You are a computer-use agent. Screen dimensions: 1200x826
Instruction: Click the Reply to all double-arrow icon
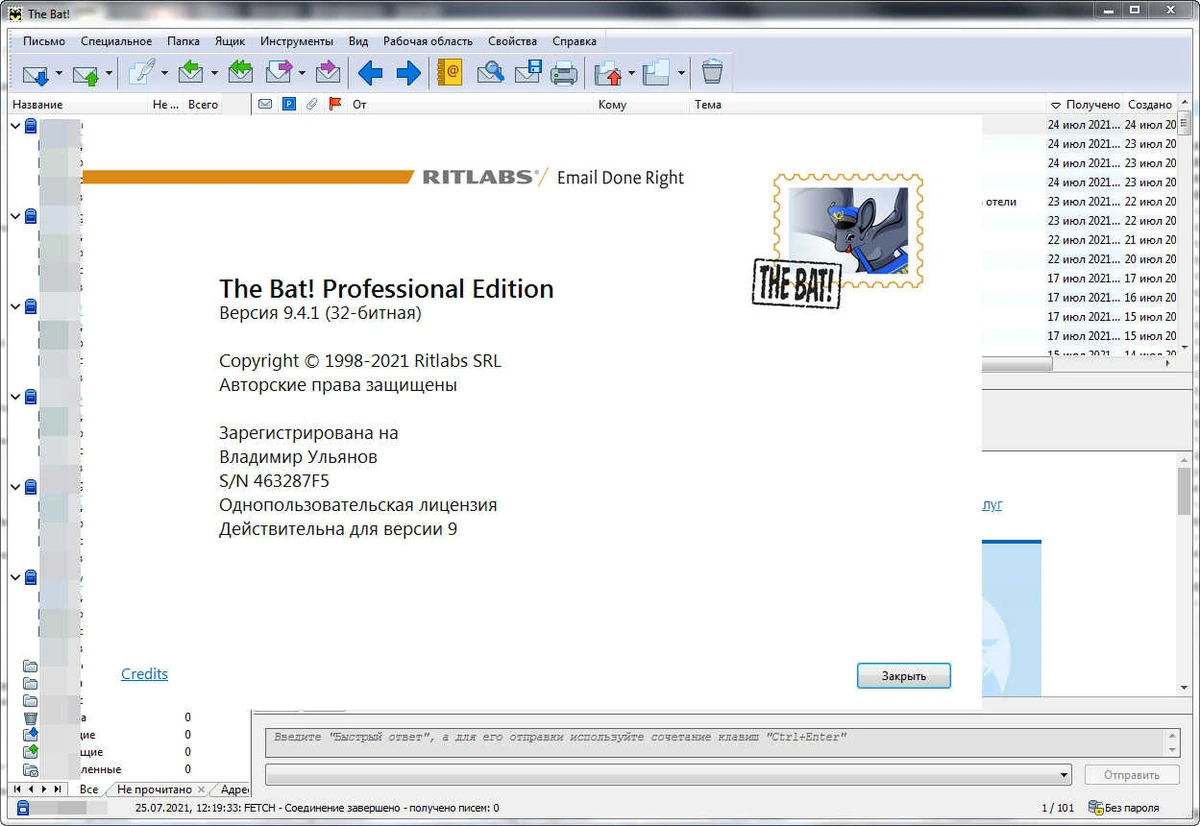pyautogui.click(x=241, y=73)
